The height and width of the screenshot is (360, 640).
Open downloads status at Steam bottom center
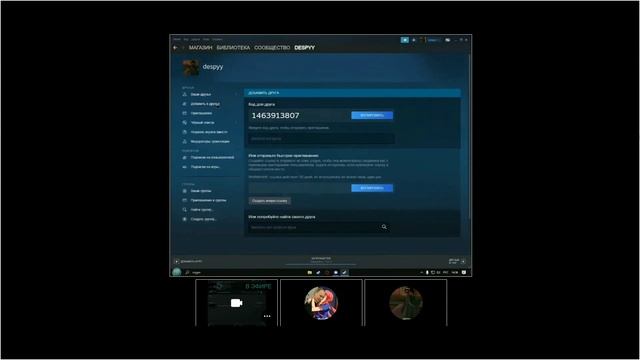coord(321,260)
